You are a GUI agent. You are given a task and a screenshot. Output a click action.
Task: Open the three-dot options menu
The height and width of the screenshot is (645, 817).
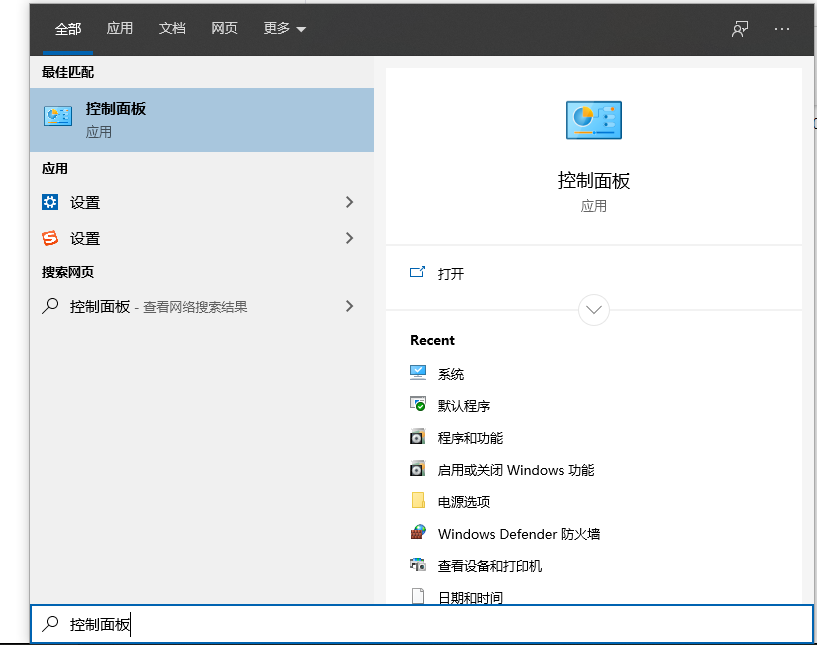pyautogui.click(x=782, y=29)
